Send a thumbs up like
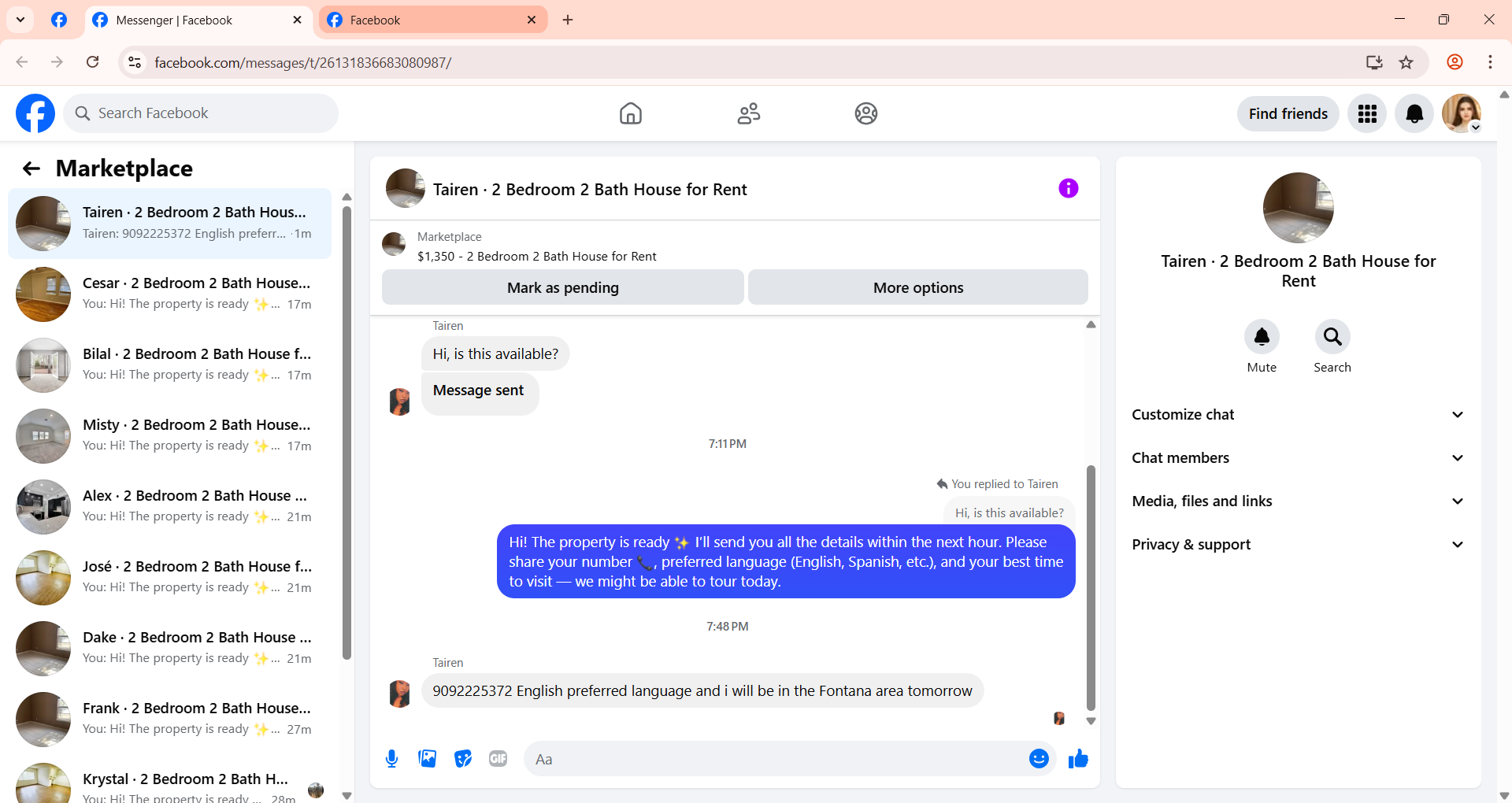The width and height of the screenshot is (1512, 803). [x=1078, y=759]
